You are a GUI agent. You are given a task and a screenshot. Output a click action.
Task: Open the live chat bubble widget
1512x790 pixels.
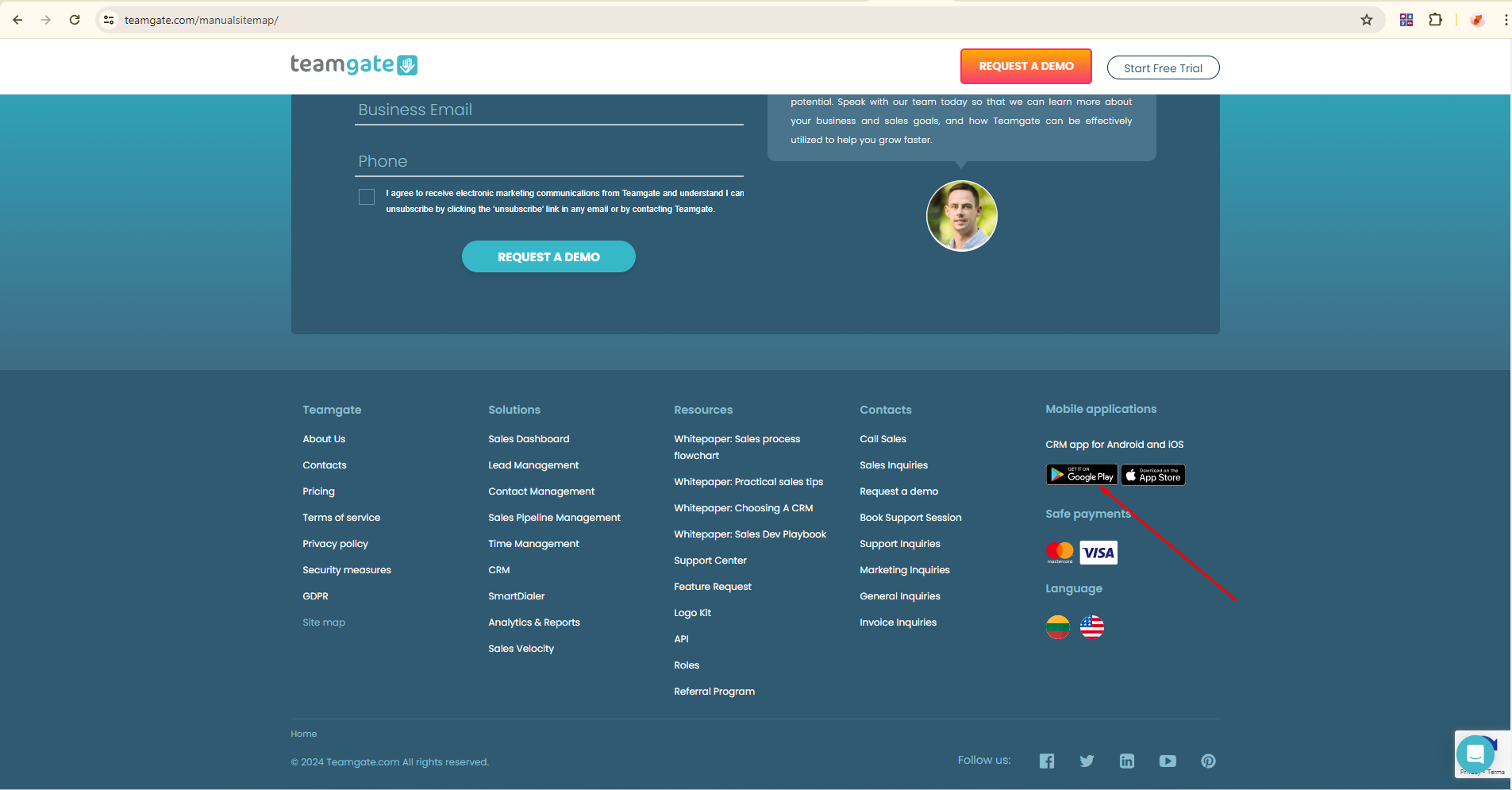click(1475, 753)
